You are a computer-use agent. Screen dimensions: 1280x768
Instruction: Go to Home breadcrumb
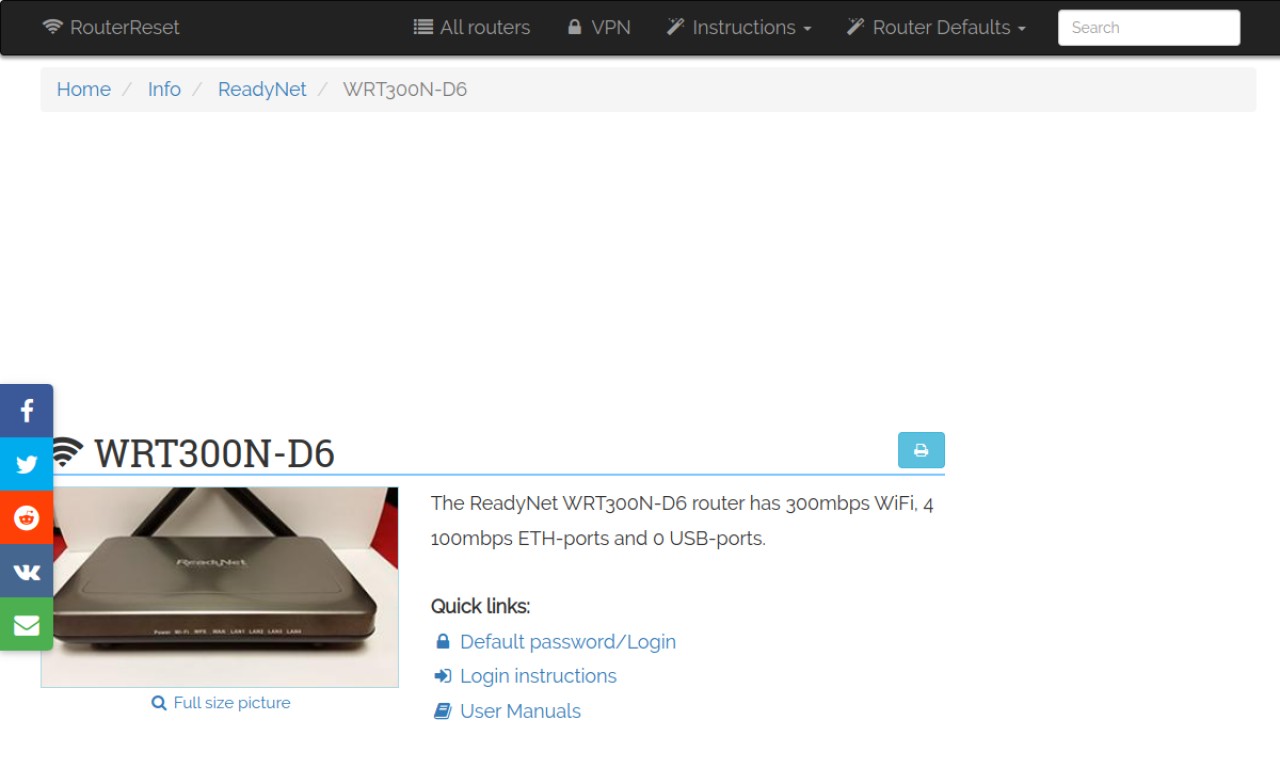[x=84, y=89]
